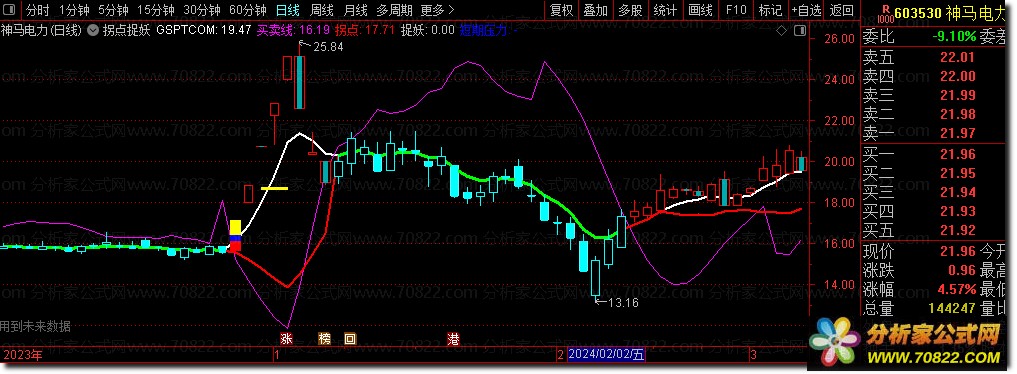Enable the 画线 drawing tool
1017x374 pixels.
click(x=700, y=10)
